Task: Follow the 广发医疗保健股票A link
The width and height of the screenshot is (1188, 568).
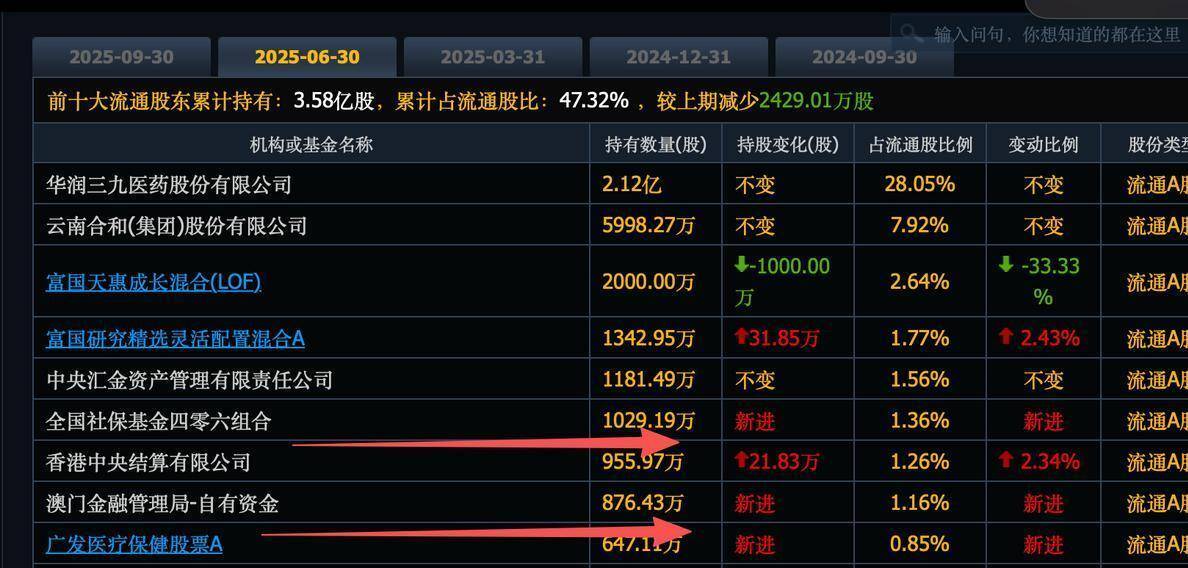Action: tap(134, 544)
